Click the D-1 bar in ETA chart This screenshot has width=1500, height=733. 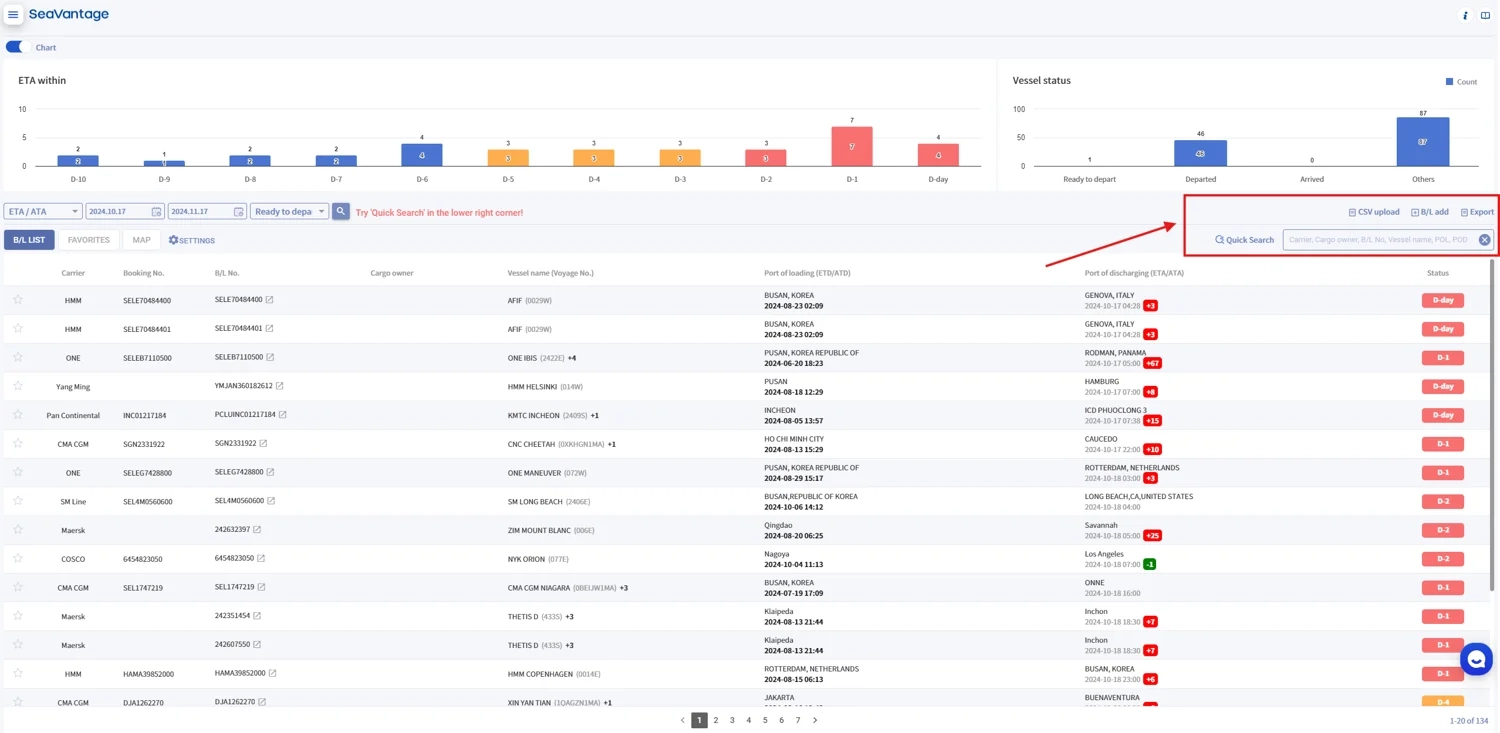tap(852, 146)
